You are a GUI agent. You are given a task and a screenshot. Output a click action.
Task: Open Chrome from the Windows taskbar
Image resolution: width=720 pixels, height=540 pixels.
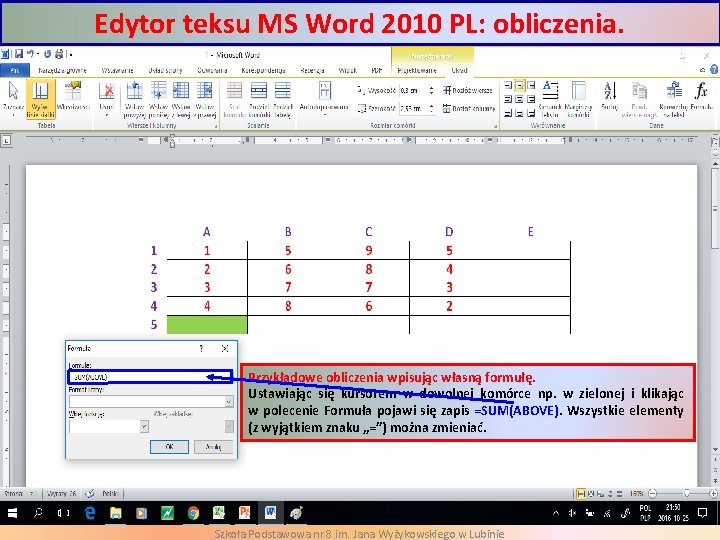tap(193, 513)
